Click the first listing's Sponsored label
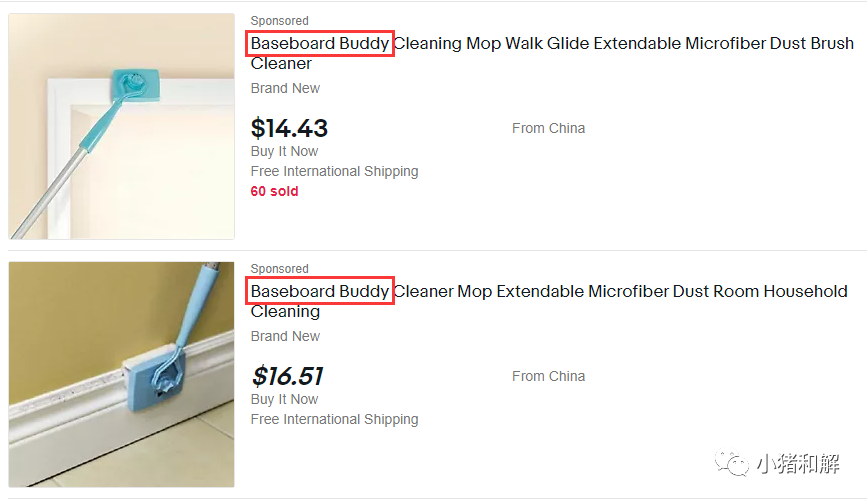This screenshot has height=501, width=867. pos(279,21)
